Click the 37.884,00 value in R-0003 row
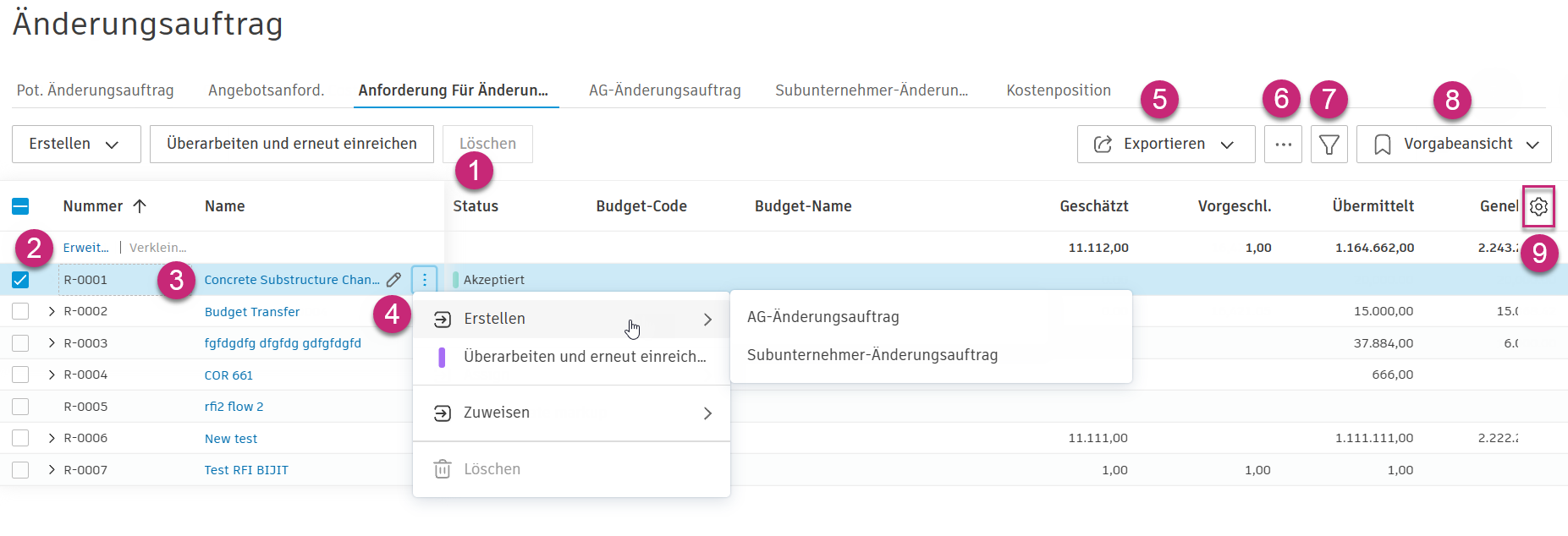 tap(1384, 343)
